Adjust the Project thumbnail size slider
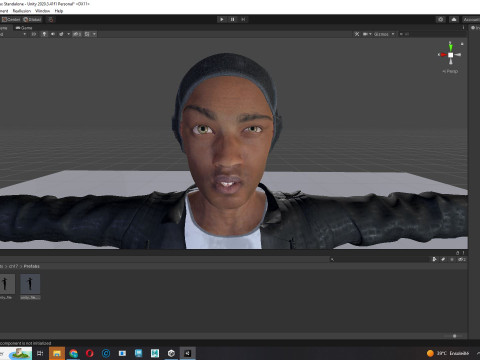This screenshot has width=480, height=360. [x=454, y=336]
